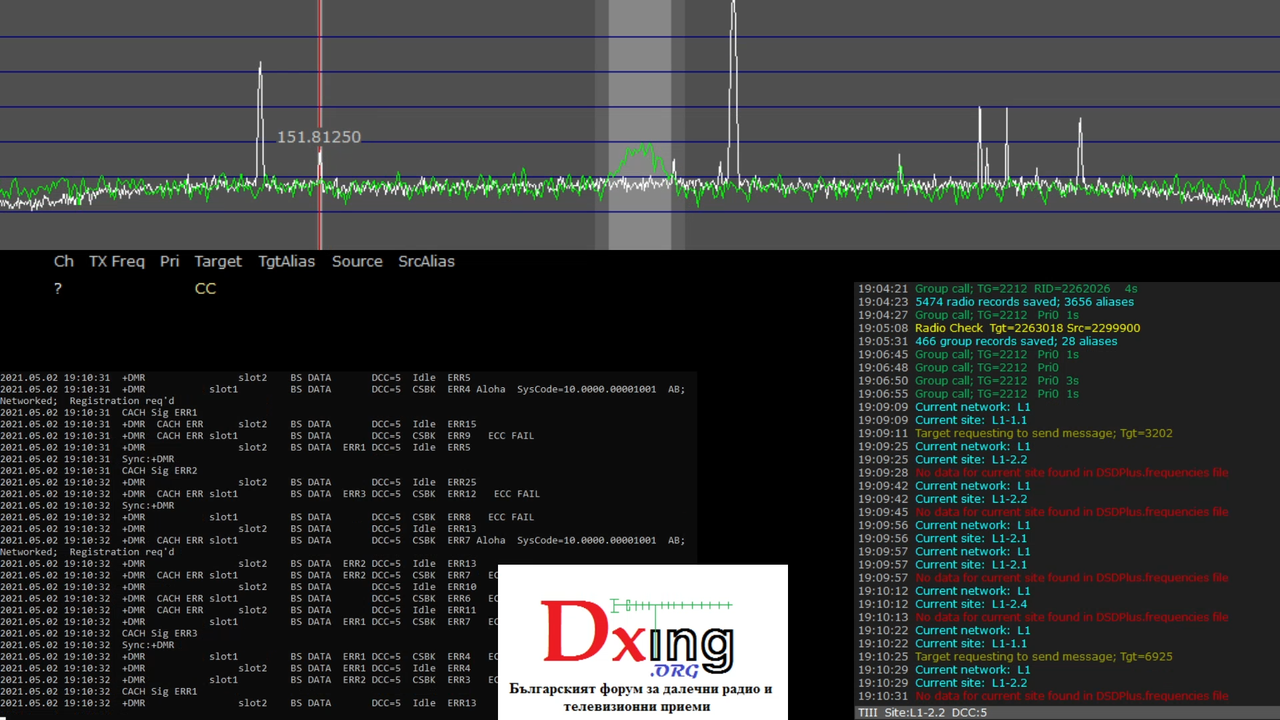Select the 19:09:56 "Current site: L1-2.1" entry
1280x720 pixels.
tap(943, 538)
